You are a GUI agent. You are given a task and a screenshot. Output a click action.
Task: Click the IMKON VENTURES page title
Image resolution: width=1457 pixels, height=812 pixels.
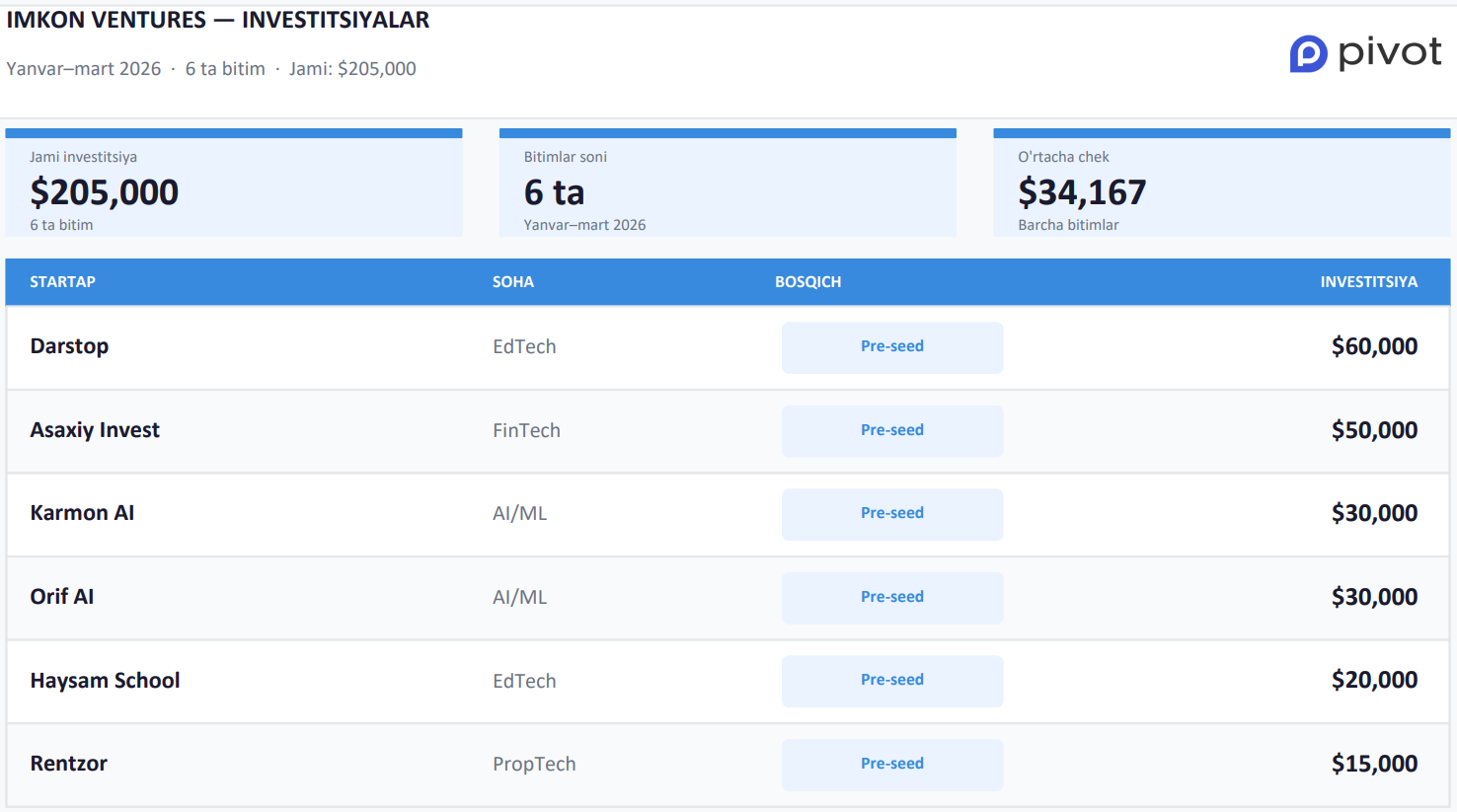(218, 20)
